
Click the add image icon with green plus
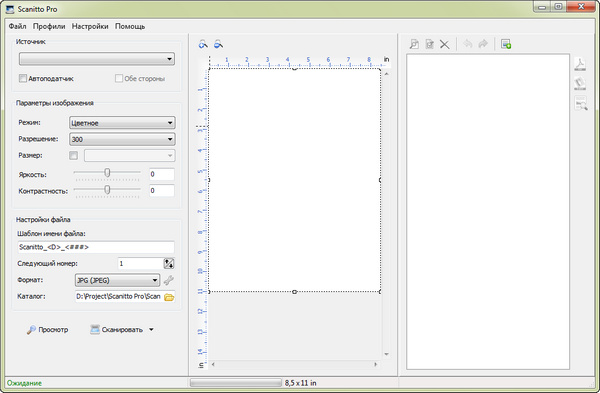[x=506, y=44]
